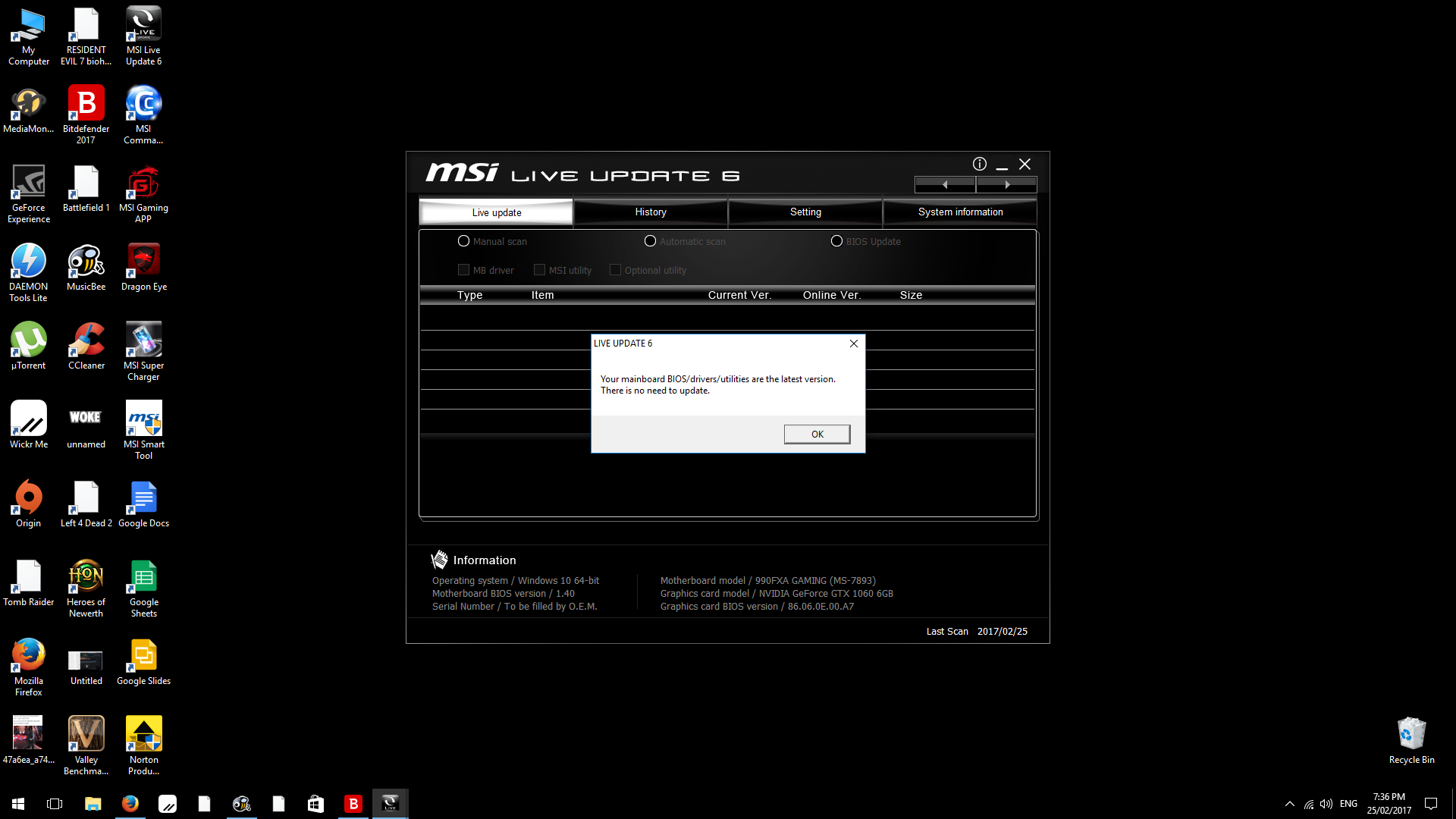Select the Google Docs desktop icon
Viewport: 1456px width, 819px height.
(143, 504)
